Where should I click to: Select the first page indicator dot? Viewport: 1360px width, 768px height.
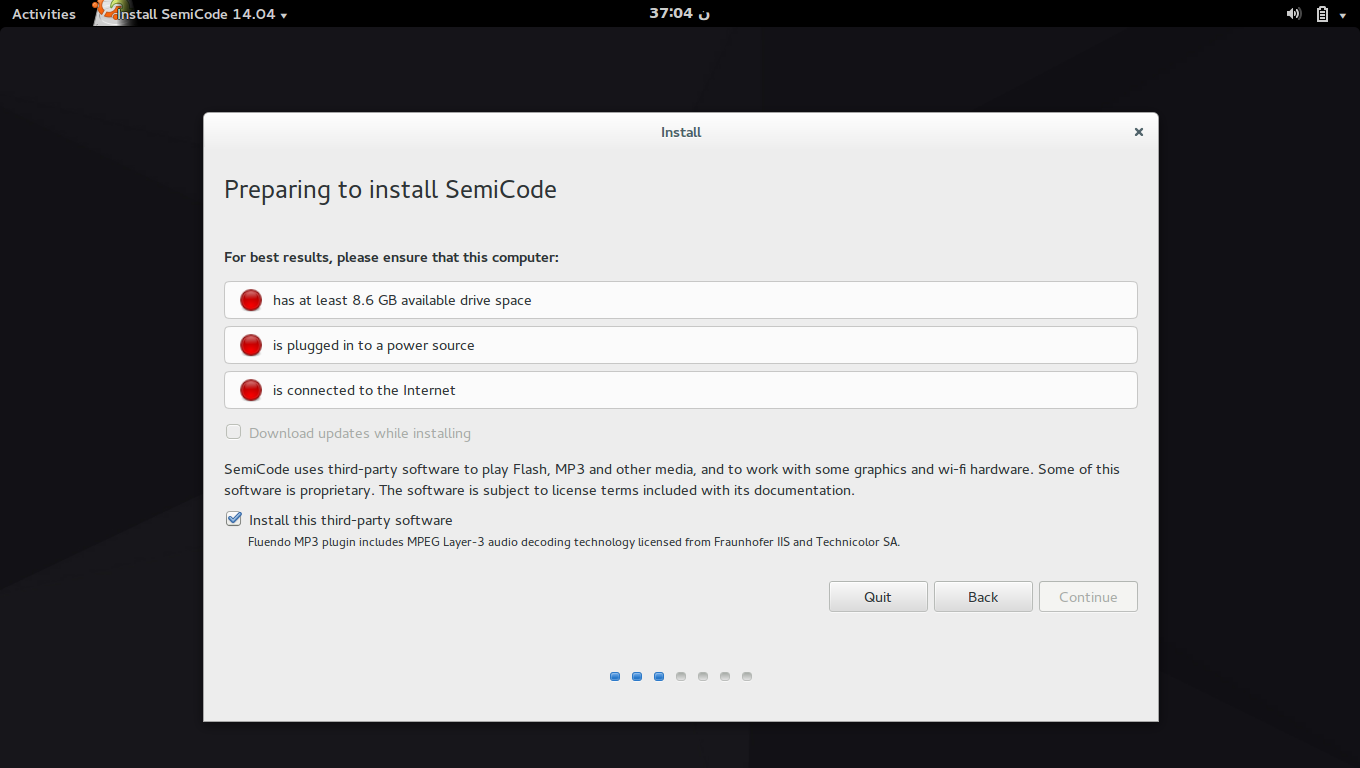[615, 676]
